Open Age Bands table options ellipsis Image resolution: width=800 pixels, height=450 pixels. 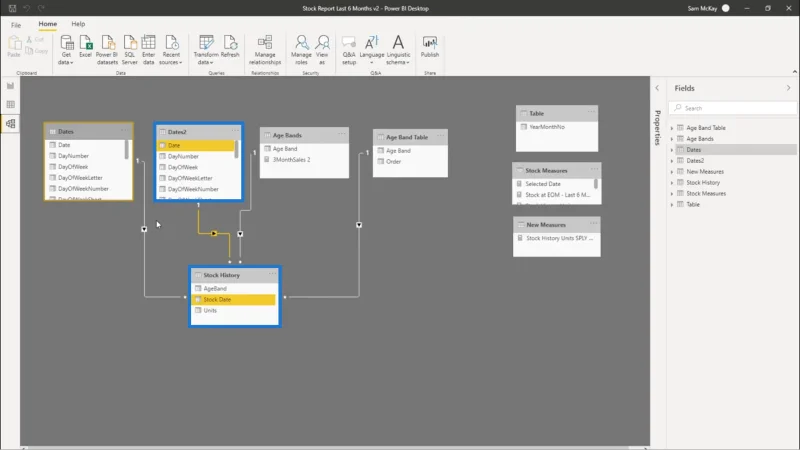[341, 134]
